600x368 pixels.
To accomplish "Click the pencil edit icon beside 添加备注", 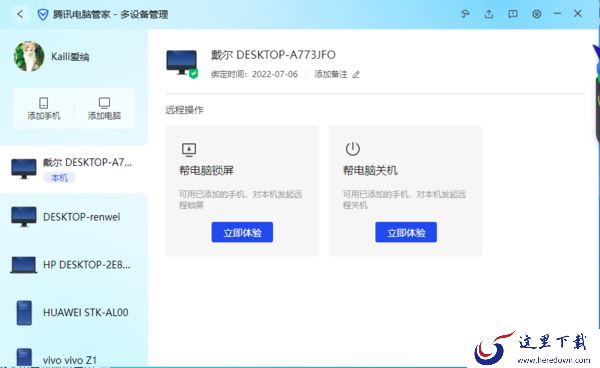I will tap(356, 74).
